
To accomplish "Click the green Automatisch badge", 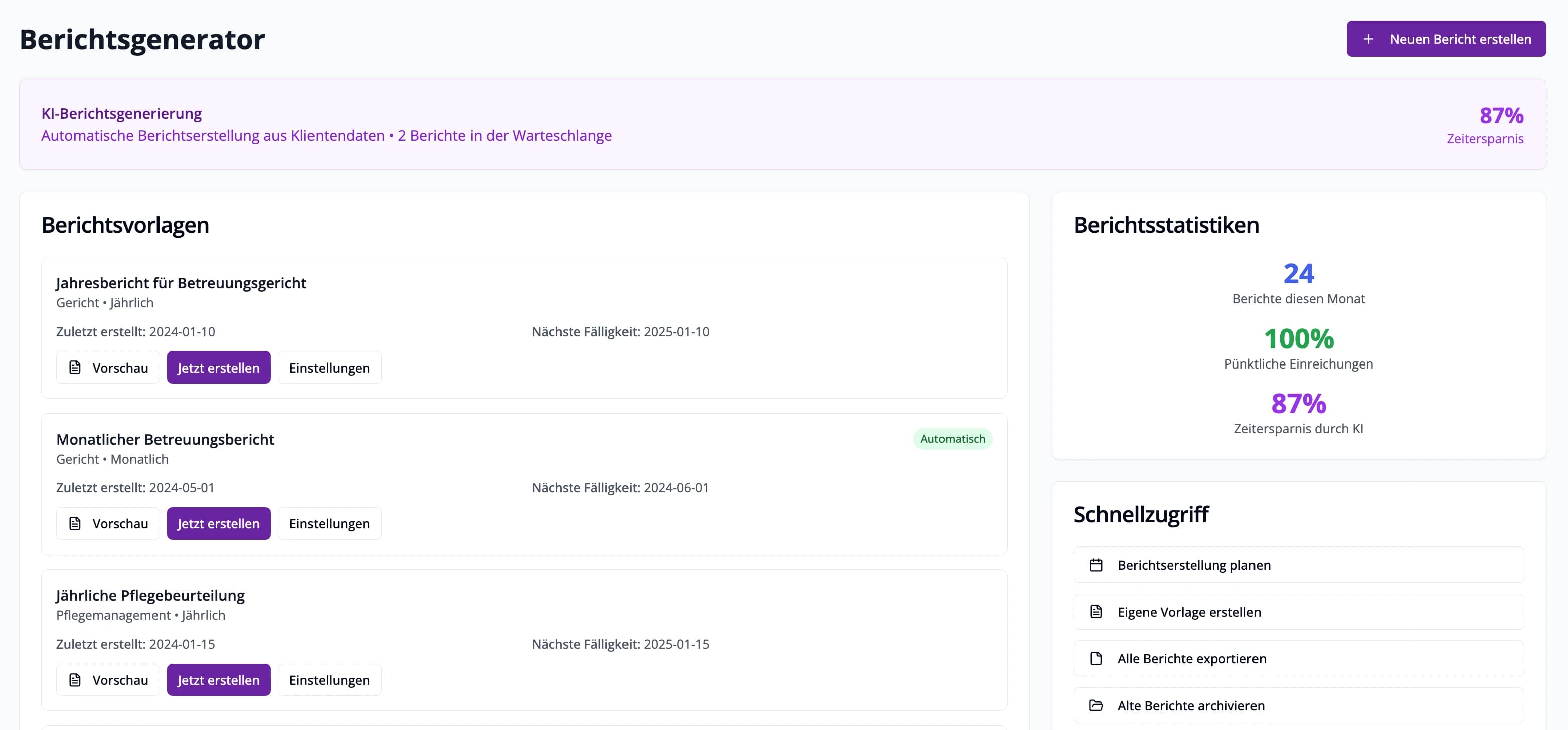I will pyautogui.click(x=952, y=439).
